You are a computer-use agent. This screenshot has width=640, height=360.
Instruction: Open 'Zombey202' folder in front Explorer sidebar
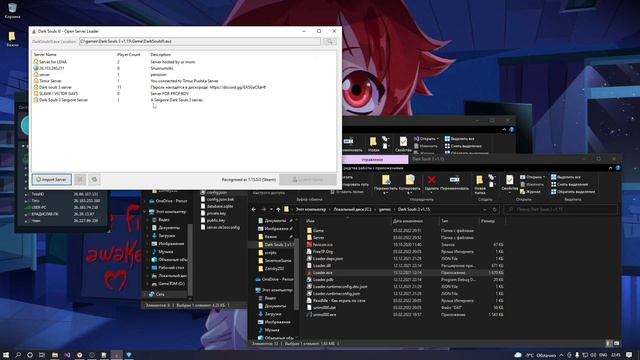[x=274, y=269]
